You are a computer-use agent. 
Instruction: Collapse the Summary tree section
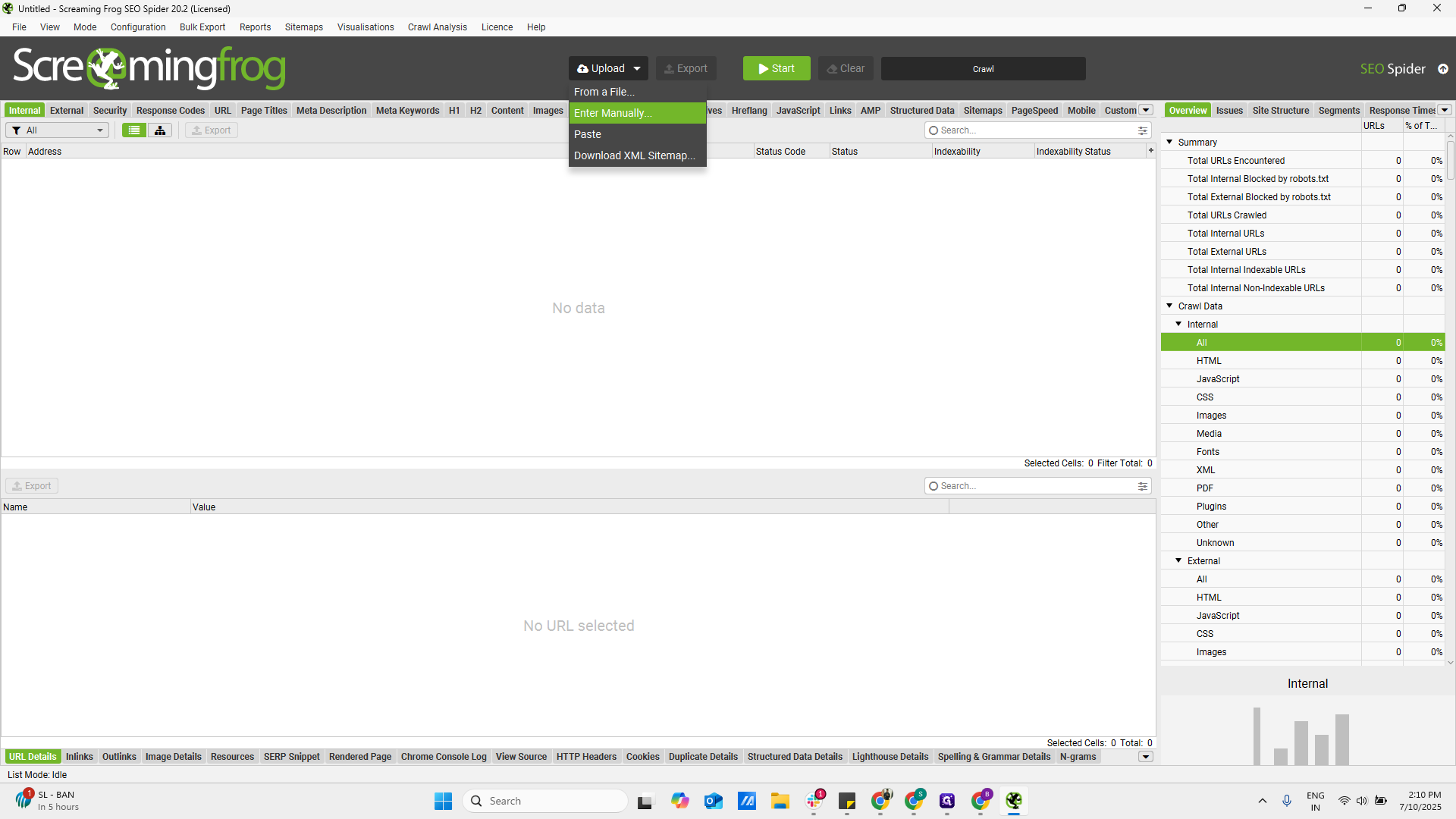[x=1169, y=142]
